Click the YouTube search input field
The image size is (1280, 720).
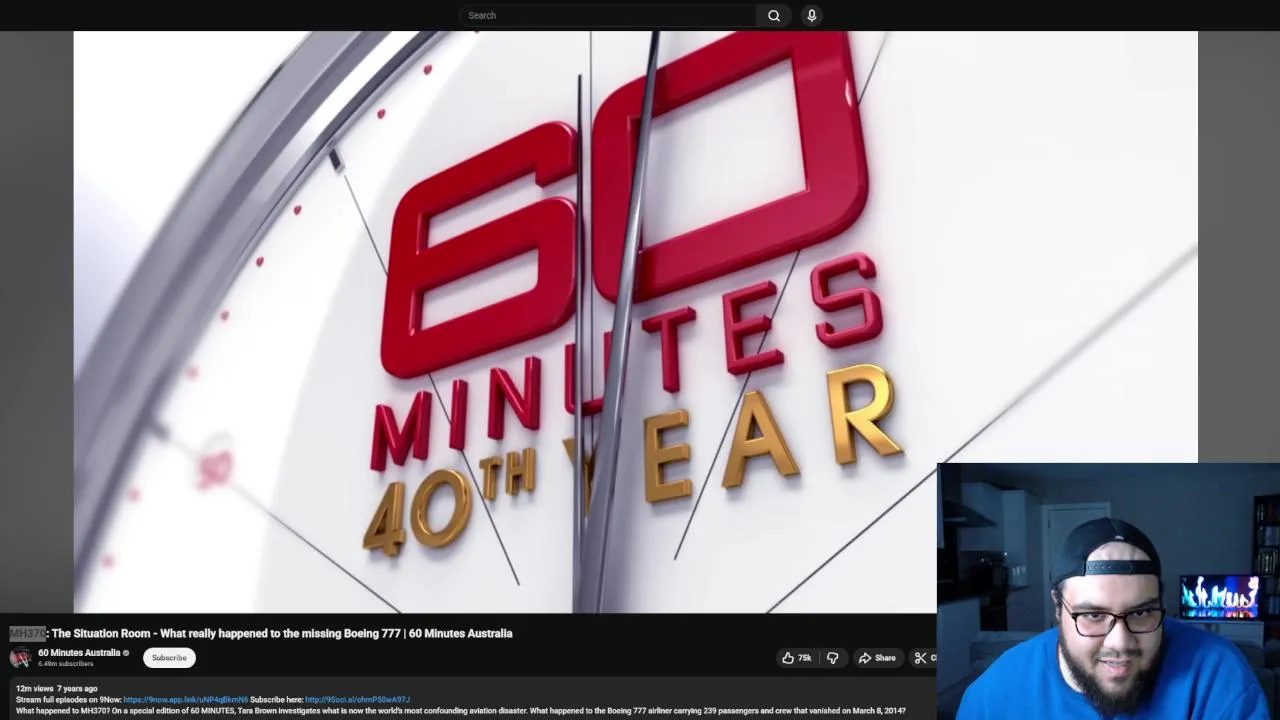608,15
